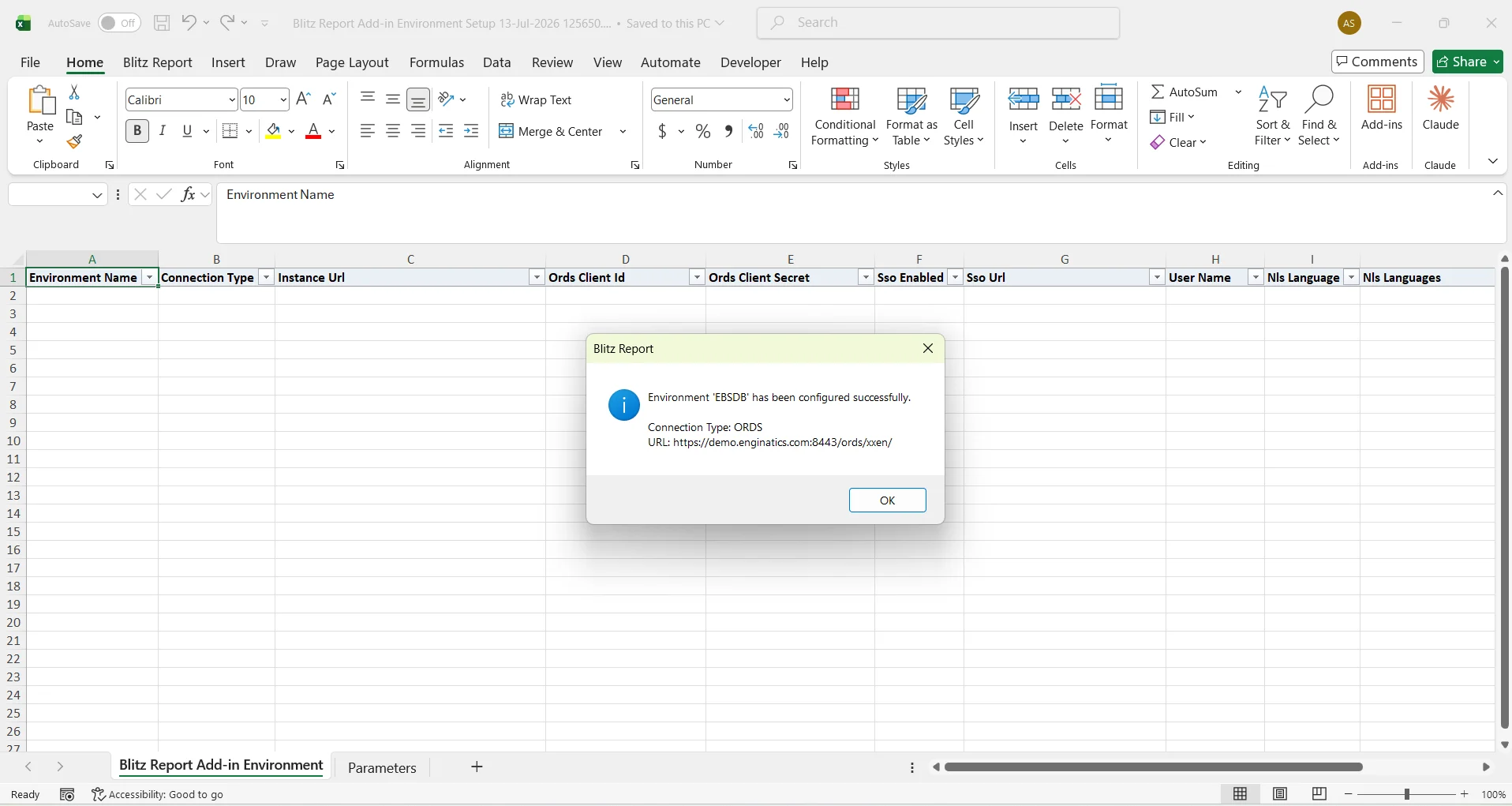1512x806 pixels.
Task: Toggle Wrap Text
Action: pyautogui.click(x=537, y=99)
